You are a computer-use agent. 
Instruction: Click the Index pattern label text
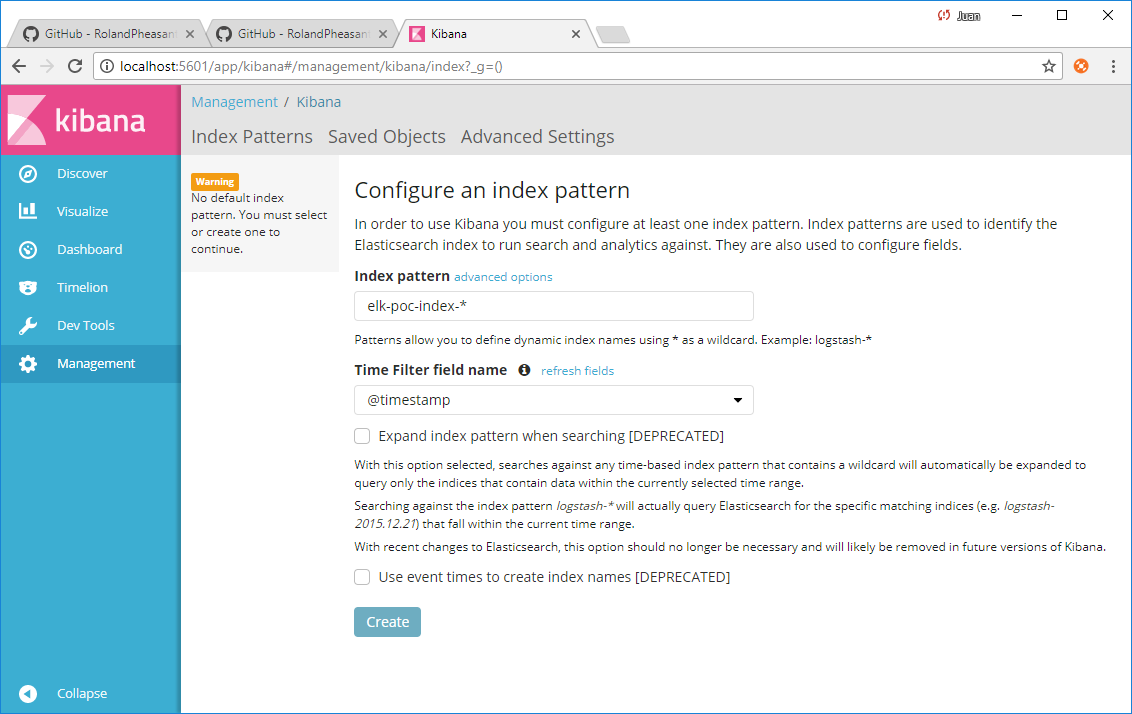[402, 276]
